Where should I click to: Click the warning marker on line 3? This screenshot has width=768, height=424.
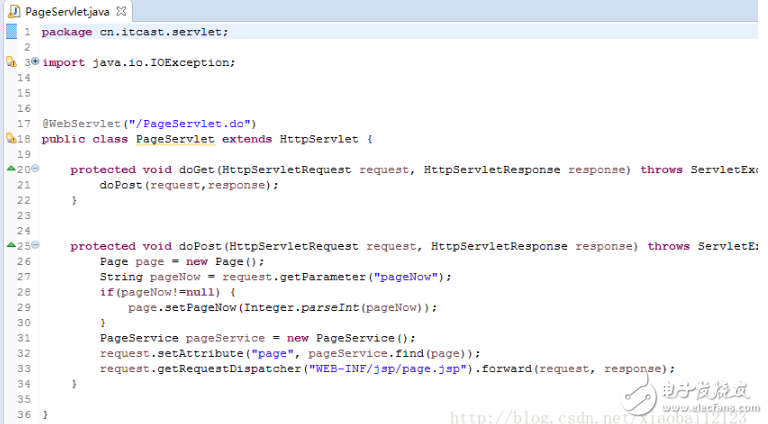tap(10, 62)
